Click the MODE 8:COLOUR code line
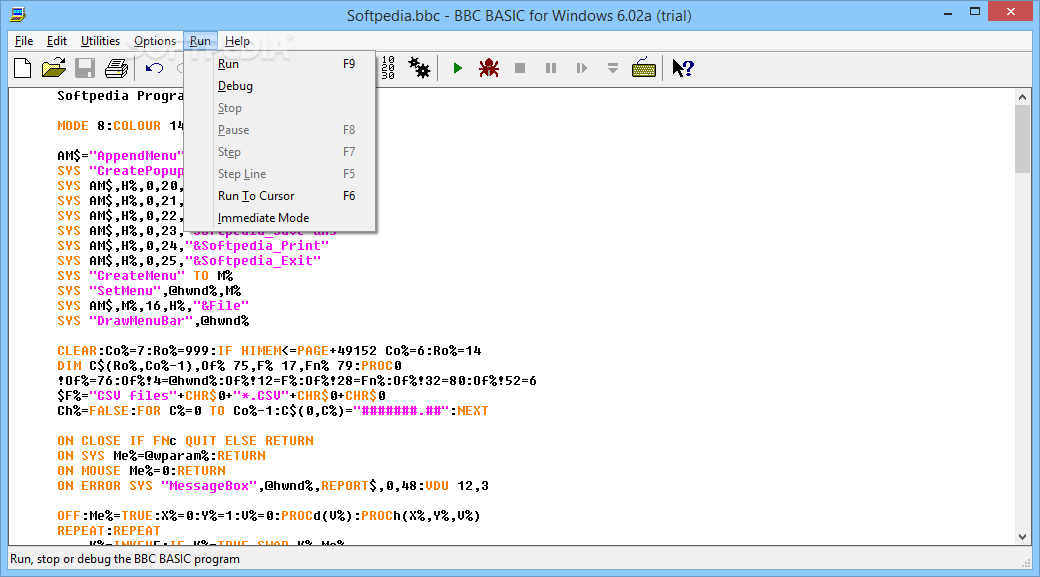Viewport: 1040px width, 577px height. 120,126
